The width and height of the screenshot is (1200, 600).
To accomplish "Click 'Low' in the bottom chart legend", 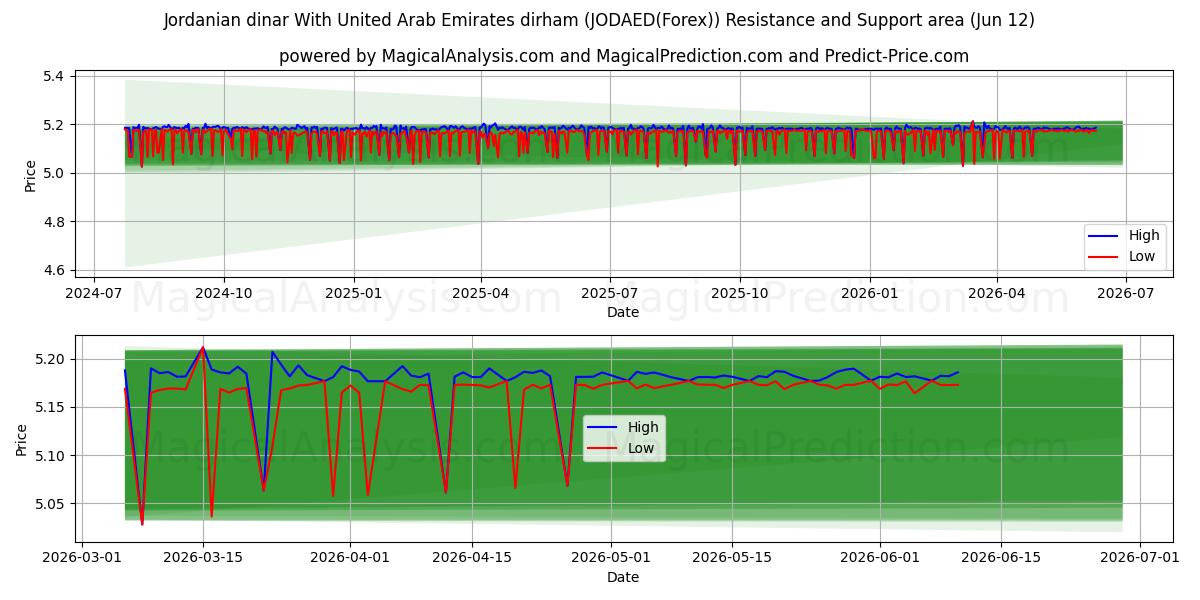I will point(641,448).
